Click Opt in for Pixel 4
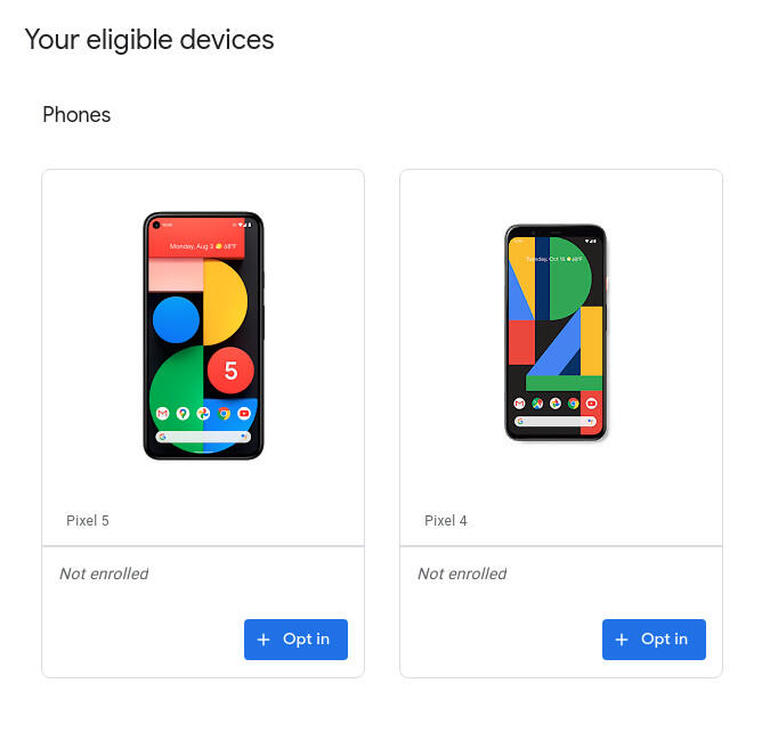 [x=654, y=639]
